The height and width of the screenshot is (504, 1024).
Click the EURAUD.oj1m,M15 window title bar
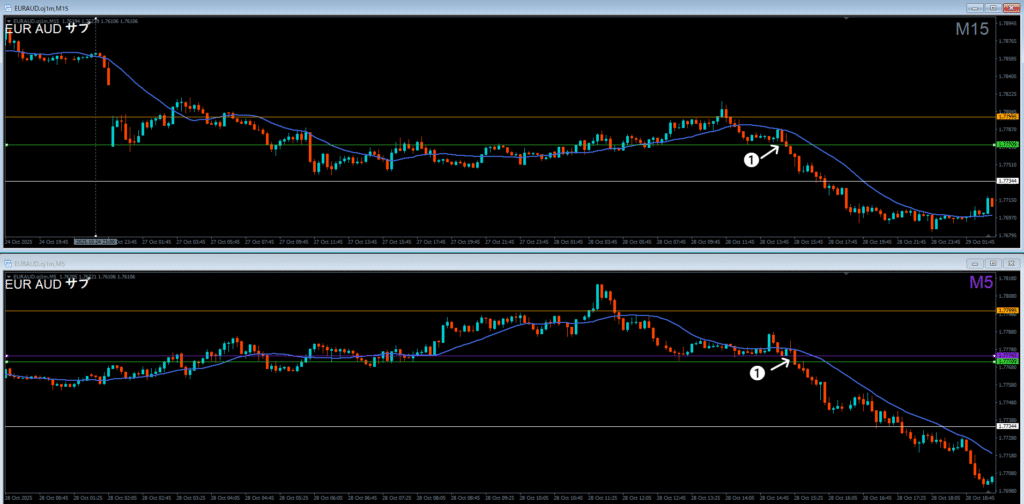tap(500, 6)
